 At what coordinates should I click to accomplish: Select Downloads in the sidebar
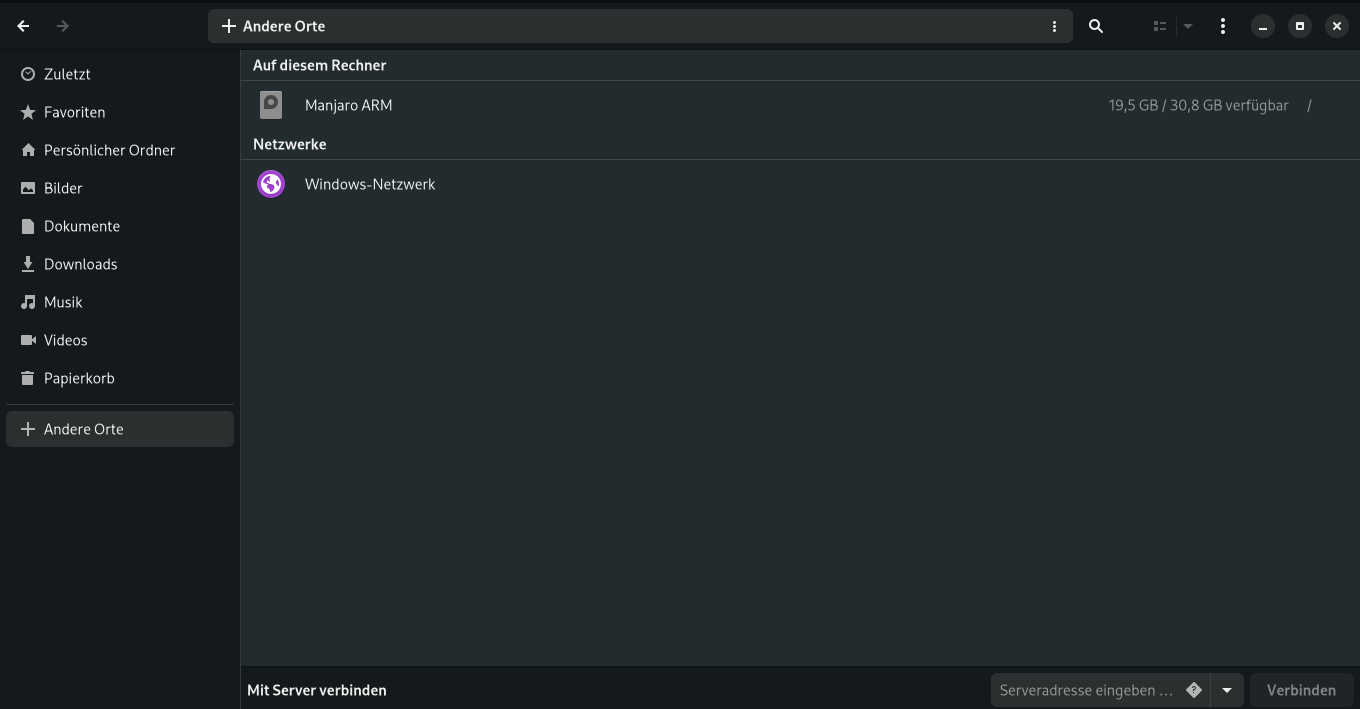point(80,264)
